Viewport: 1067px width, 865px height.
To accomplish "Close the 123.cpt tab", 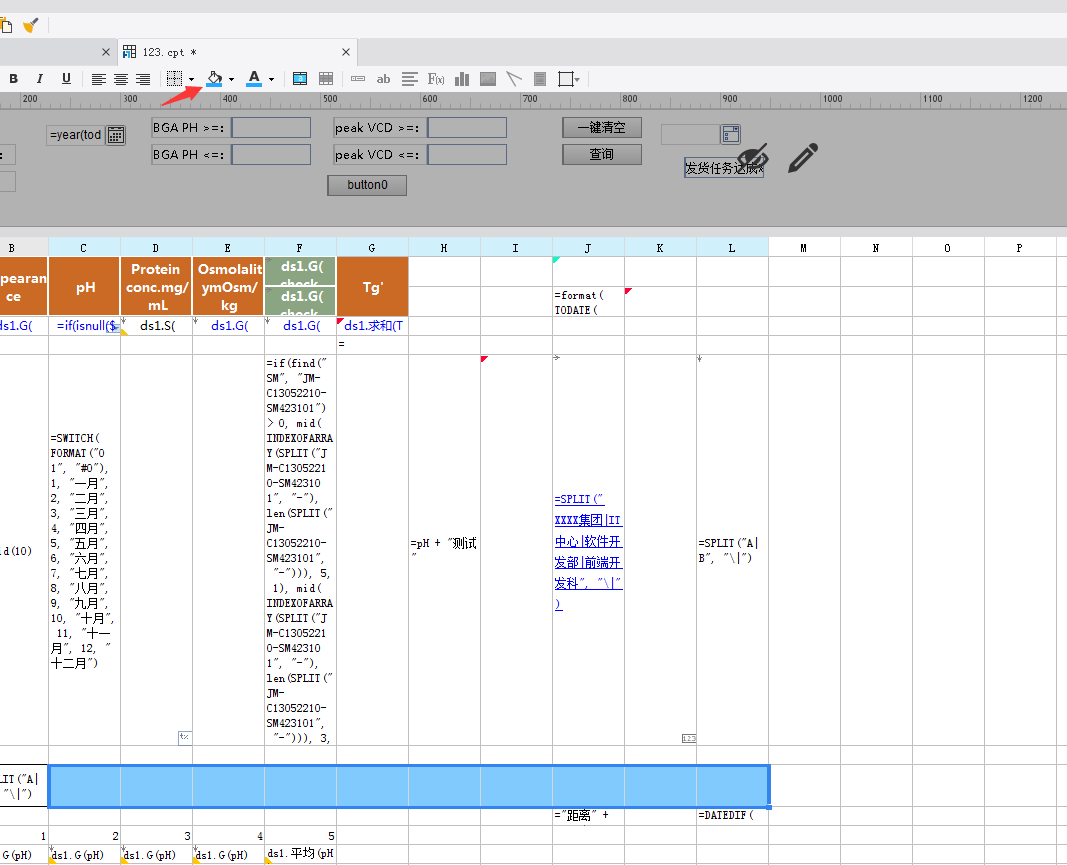I will 346,52.
